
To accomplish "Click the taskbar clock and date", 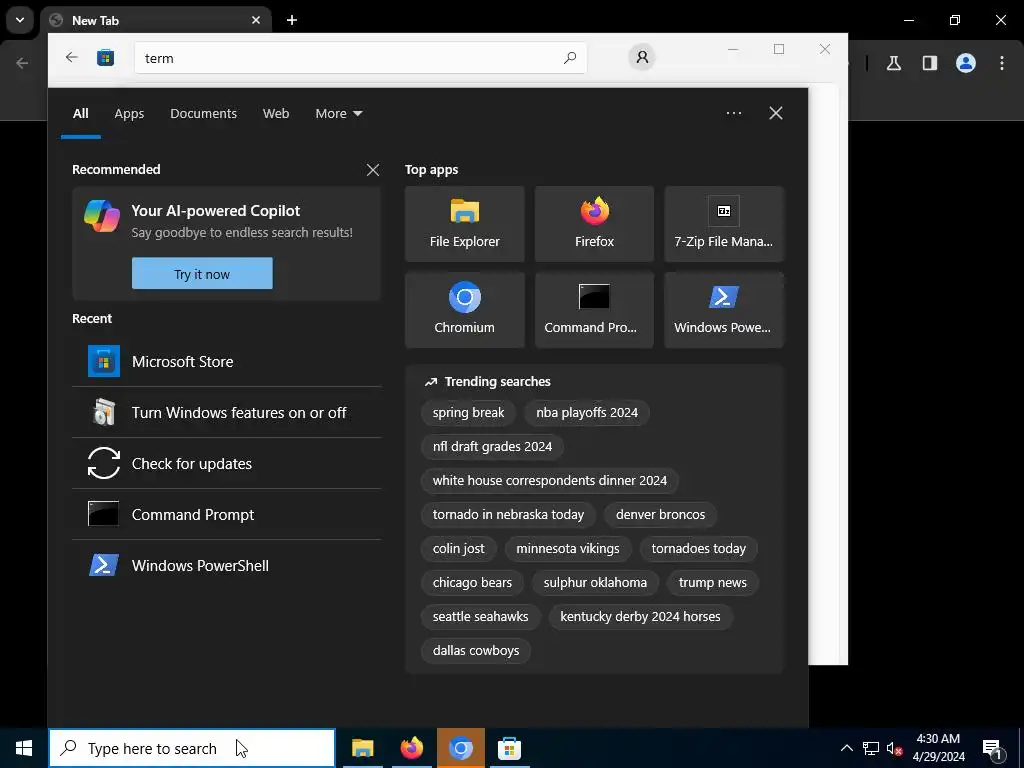I will point(938,748).
